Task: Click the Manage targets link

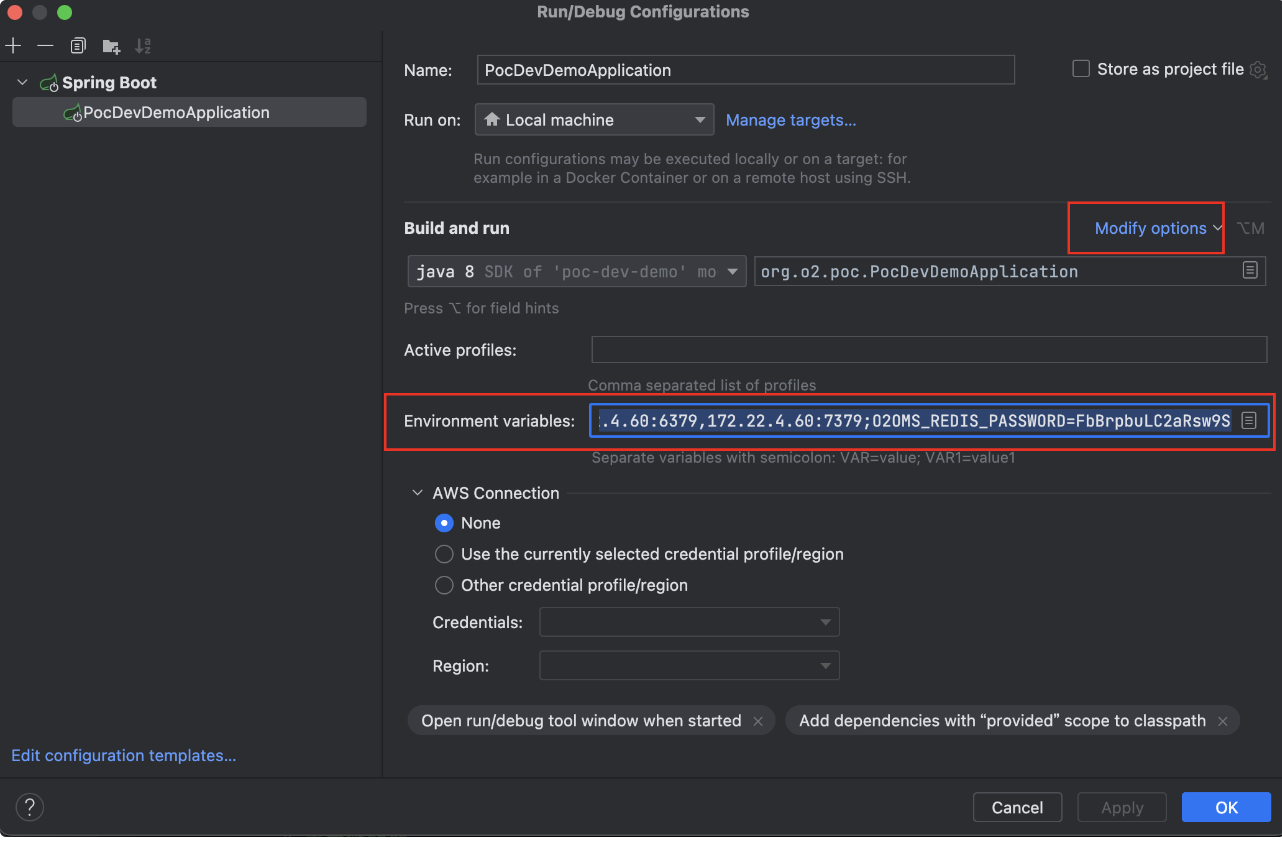Action: pyautogui.click(x=790, y=120)
